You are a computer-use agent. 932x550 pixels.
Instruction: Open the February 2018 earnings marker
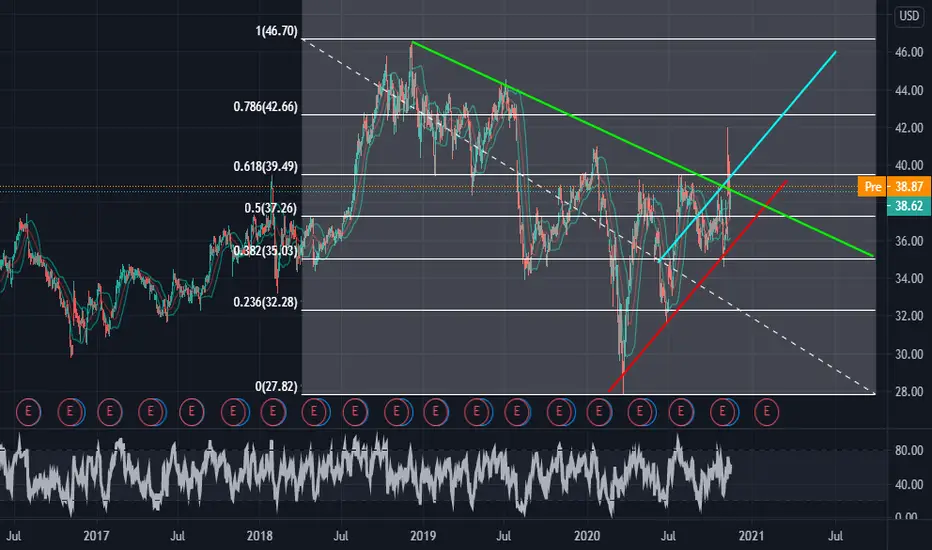[x=273, y=411]
